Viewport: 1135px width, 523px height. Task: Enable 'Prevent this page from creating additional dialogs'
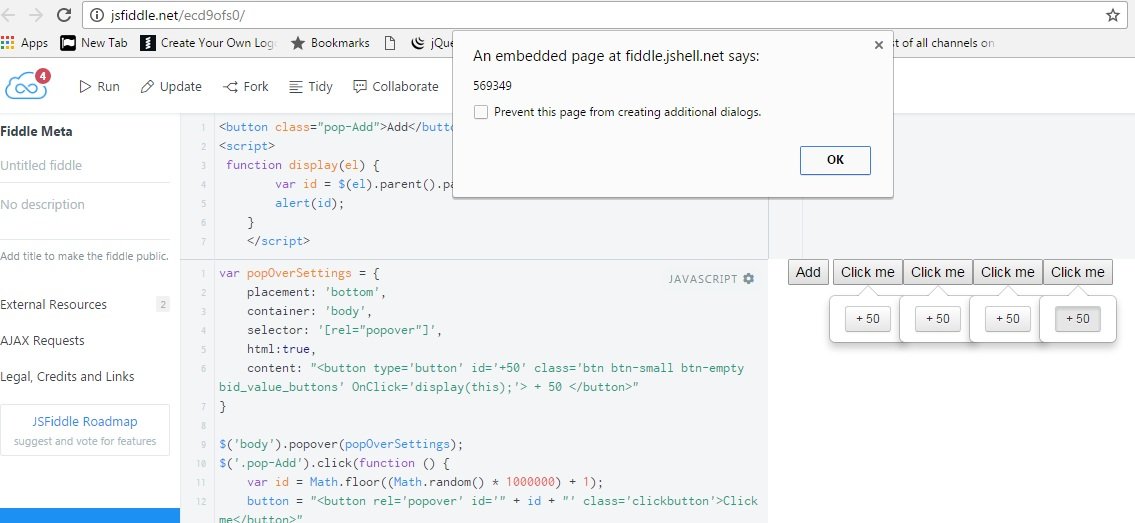coord(481,112)
